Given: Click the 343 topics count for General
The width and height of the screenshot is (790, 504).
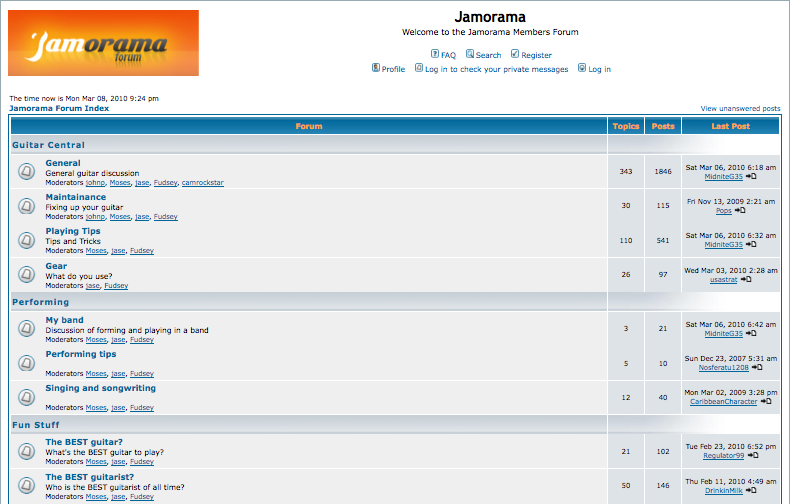Looking at the screenshot, I should (x=626, y=171).
